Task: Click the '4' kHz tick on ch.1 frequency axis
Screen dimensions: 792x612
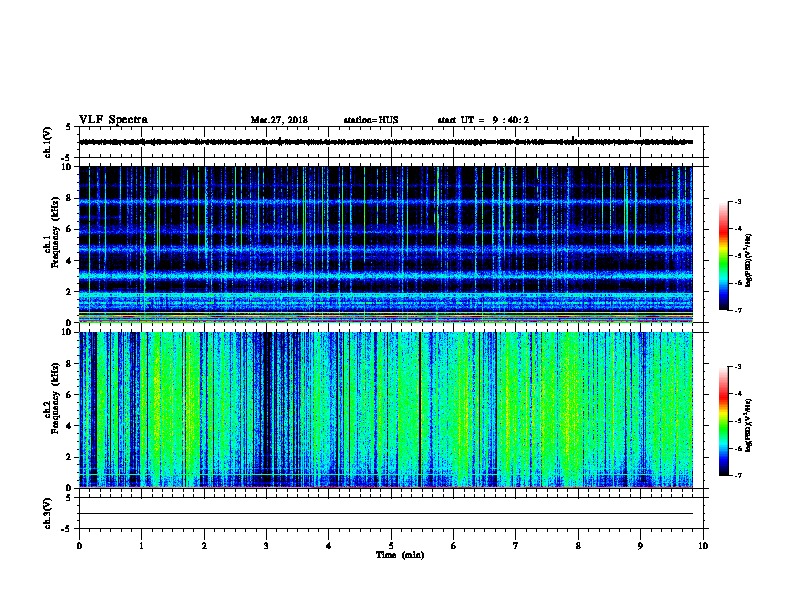Action: [x=69, y=260]
